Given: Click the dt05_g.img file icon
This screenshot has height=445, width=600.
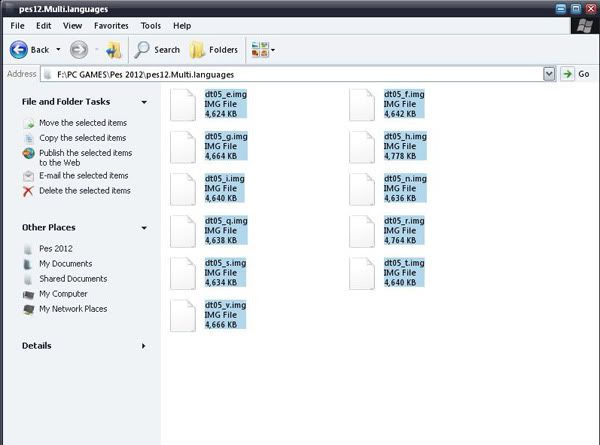Looking at the screenshot, I should 183,147.
